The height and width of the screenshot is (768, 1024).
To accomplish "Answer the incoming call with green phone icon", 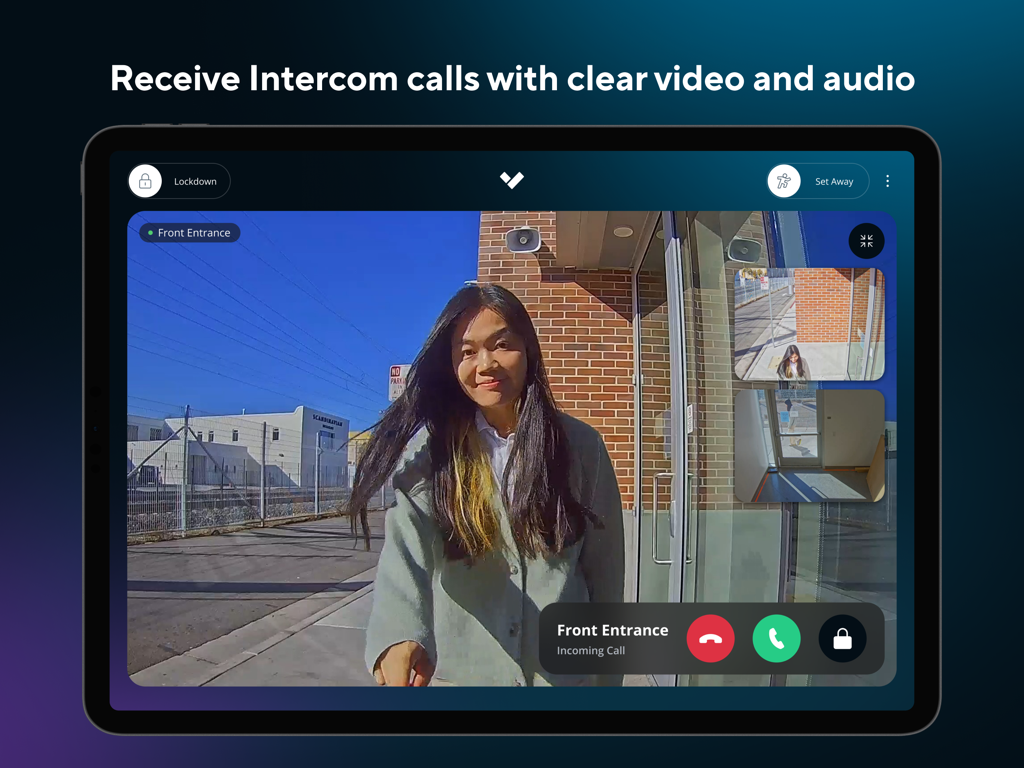I will click(x=777, y=638).
